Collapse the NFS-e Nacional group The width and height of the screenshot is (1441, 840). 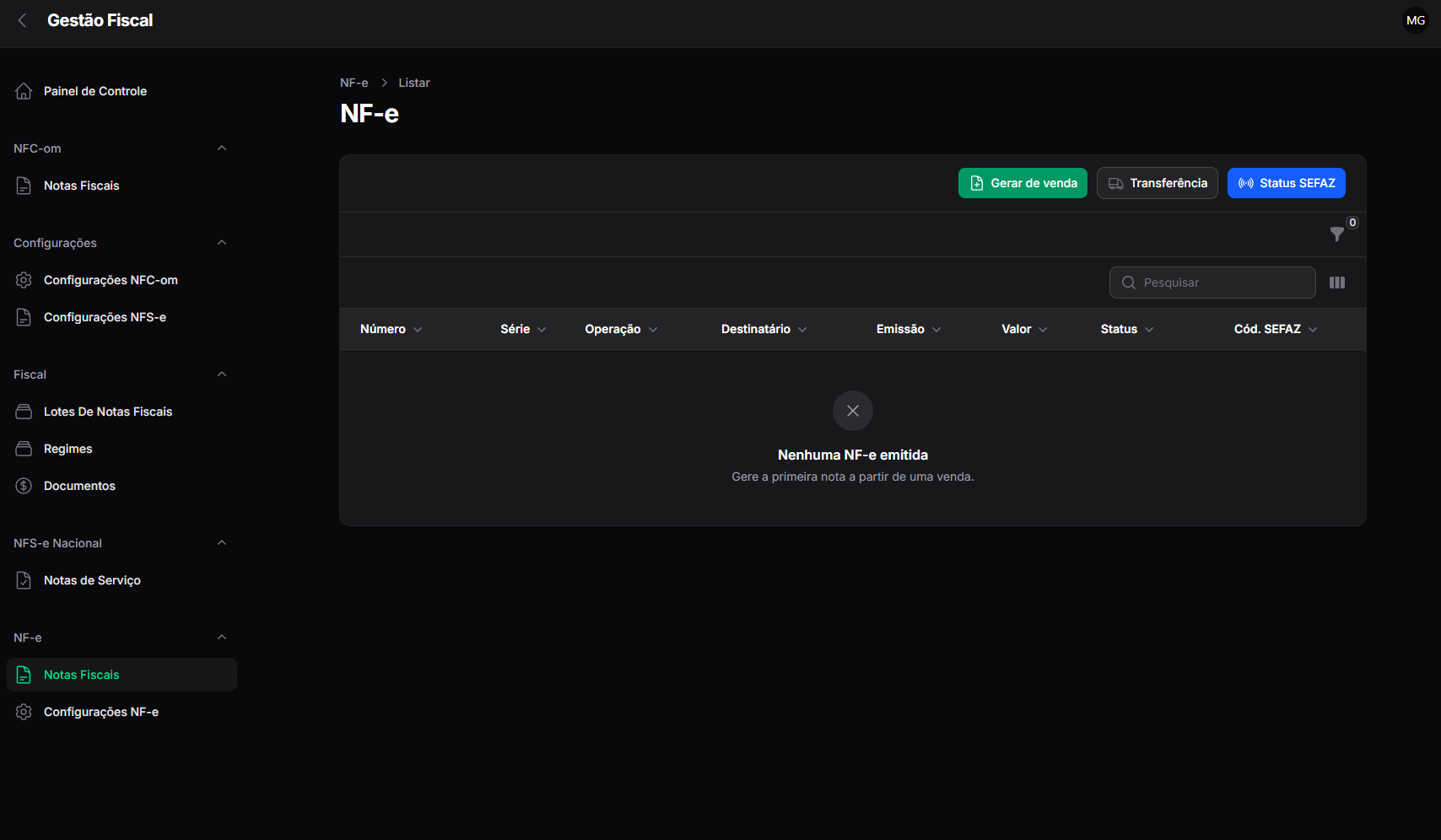pos(222,543)
